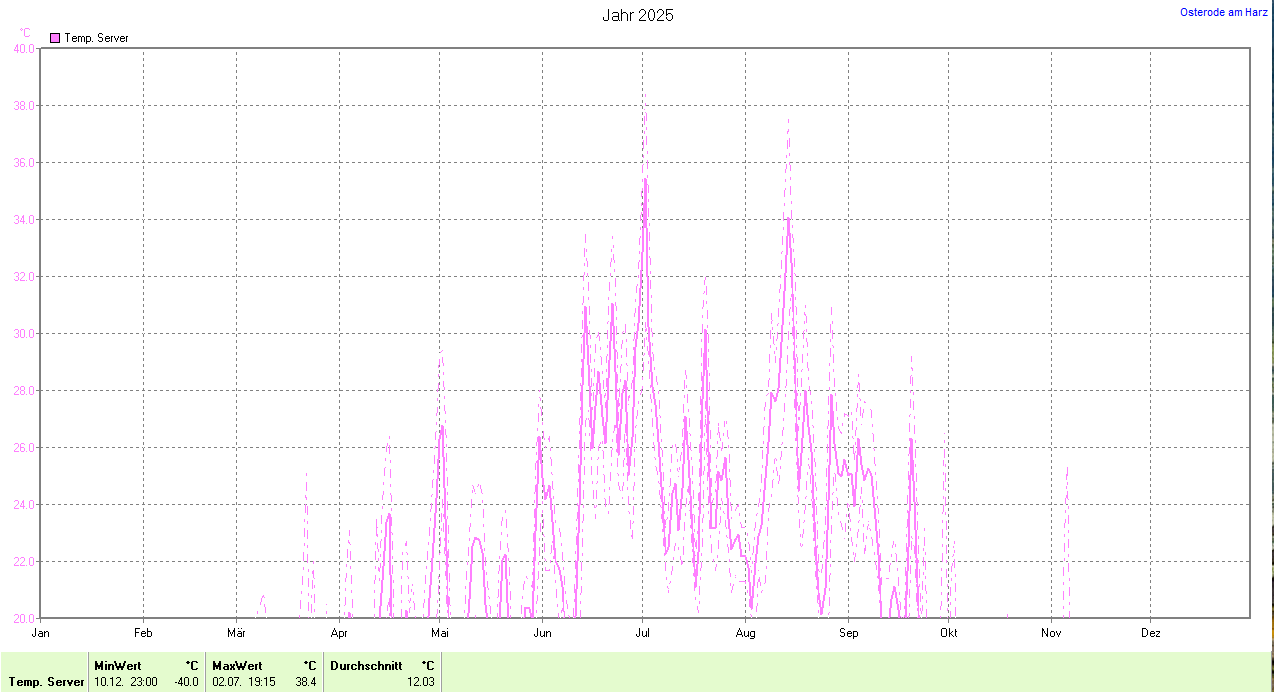
Task: Click the Dez month axis label
Action: (x=1151, y=633)
